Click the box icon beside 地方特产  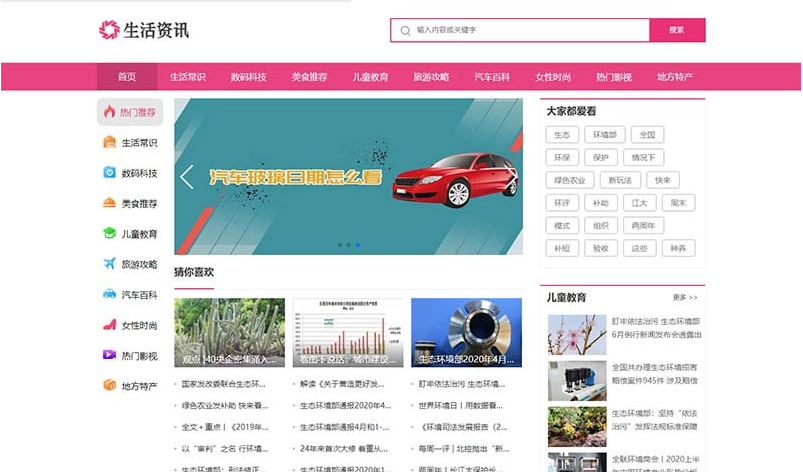click(109, 385)
